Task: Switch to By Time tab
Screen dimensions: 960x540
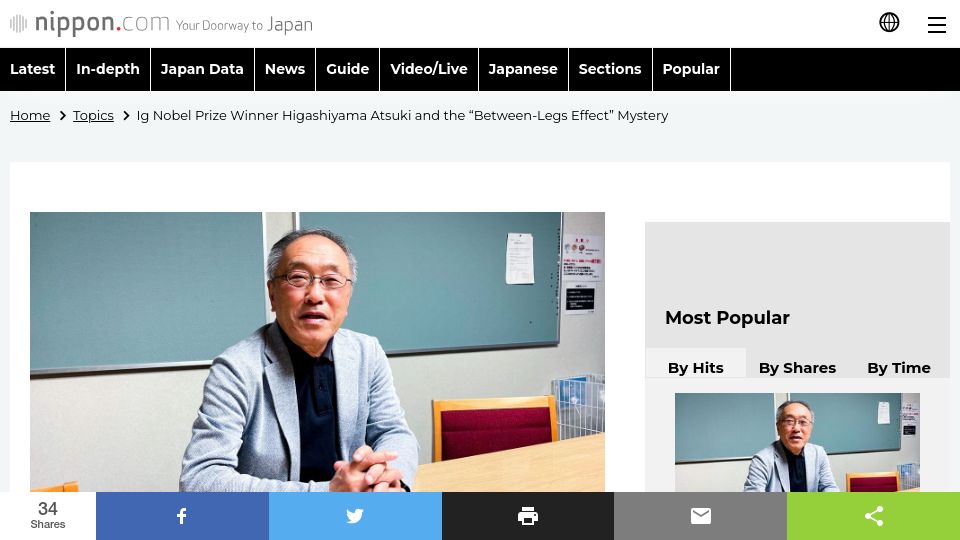Action: tap(899, 367)
